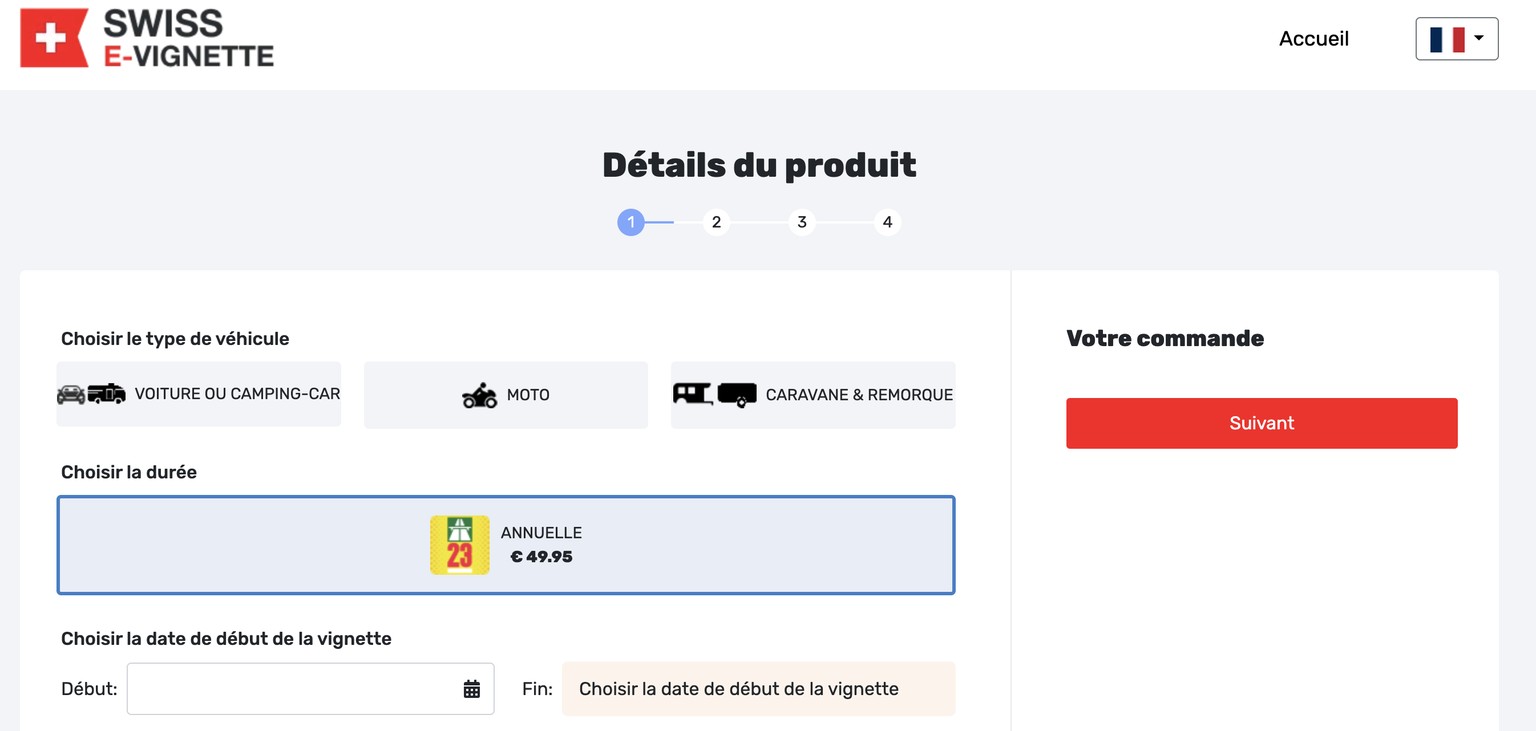
Task: Click the red Suivant button
Action: [x=1262, y=423]
